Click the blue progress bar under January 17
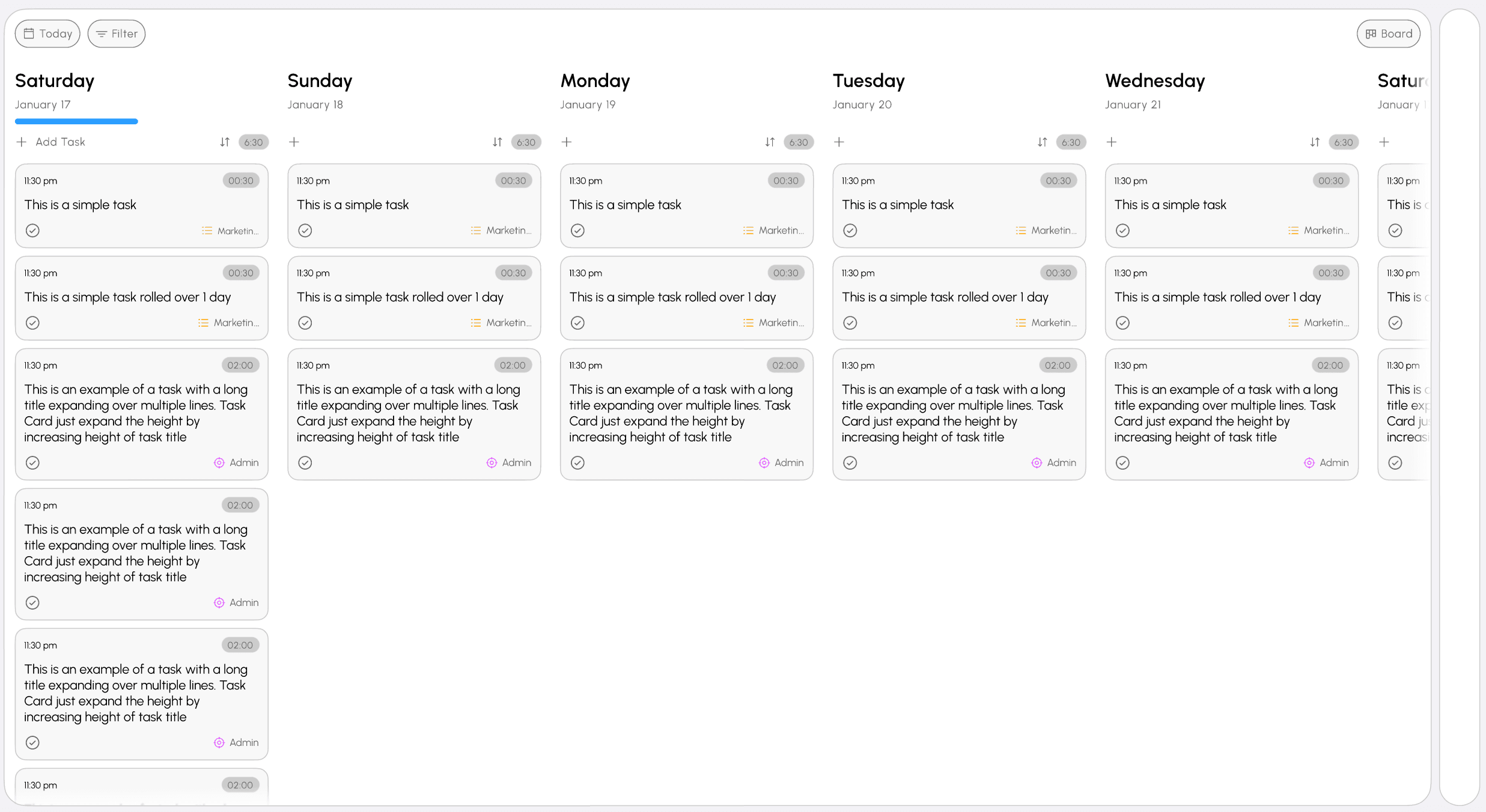The height and width of the screenshot is (812, 1486). (x=76, y=121)
